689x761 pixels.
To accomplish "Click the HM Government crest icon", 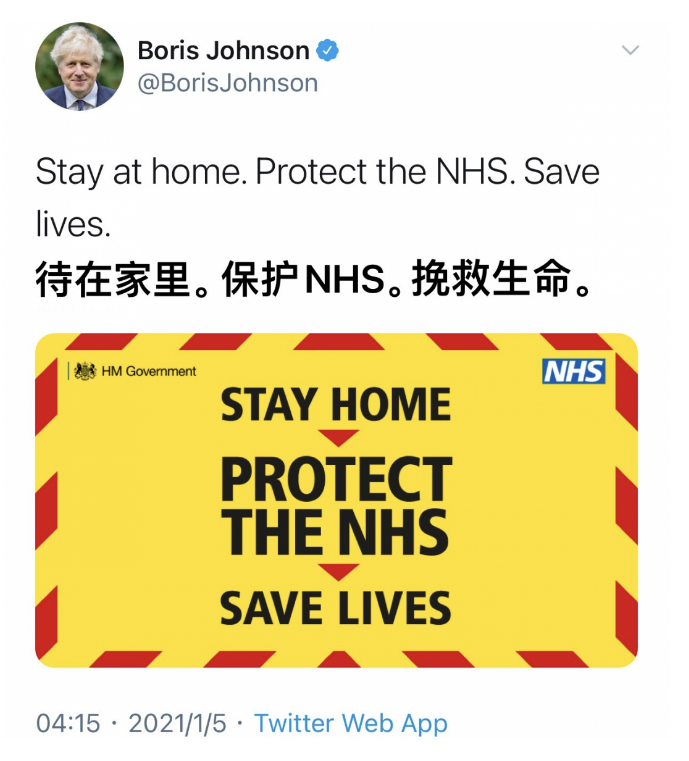I will (x=85, y=371).
